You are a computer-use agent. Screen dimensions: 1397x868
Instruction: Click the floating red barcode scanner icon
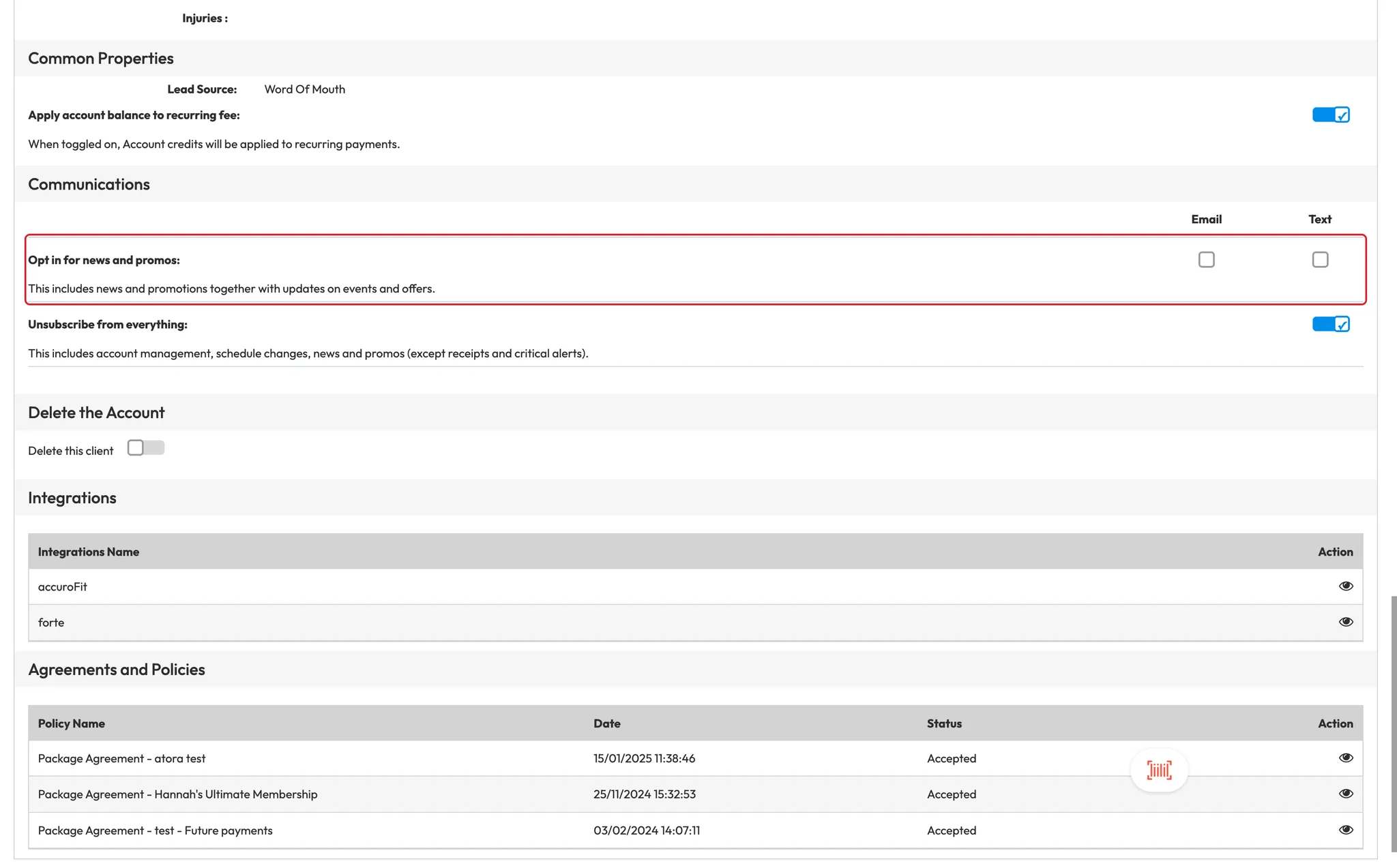pyautogui.click(x=1159, y=770)
